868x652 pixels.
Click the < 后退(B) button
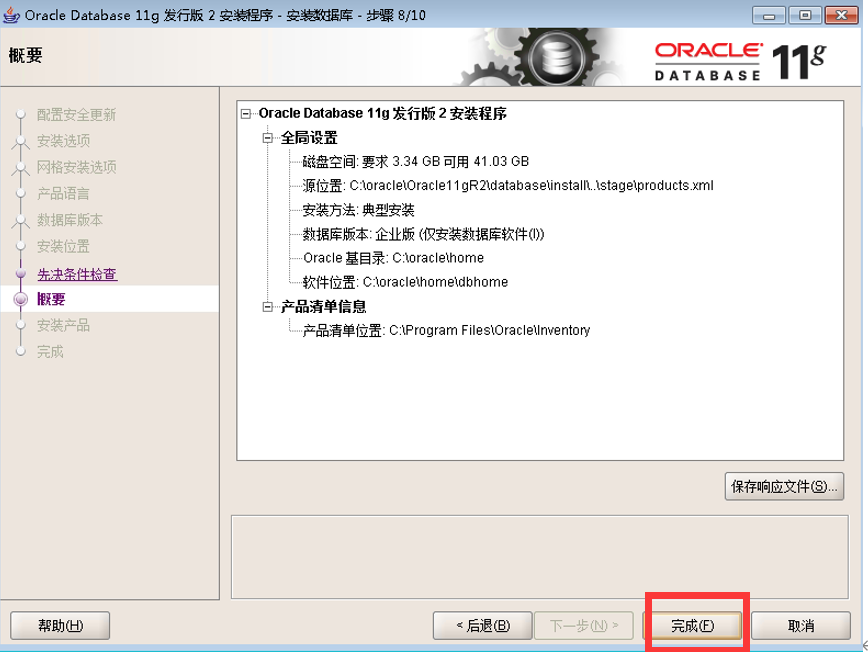[483, 626]
